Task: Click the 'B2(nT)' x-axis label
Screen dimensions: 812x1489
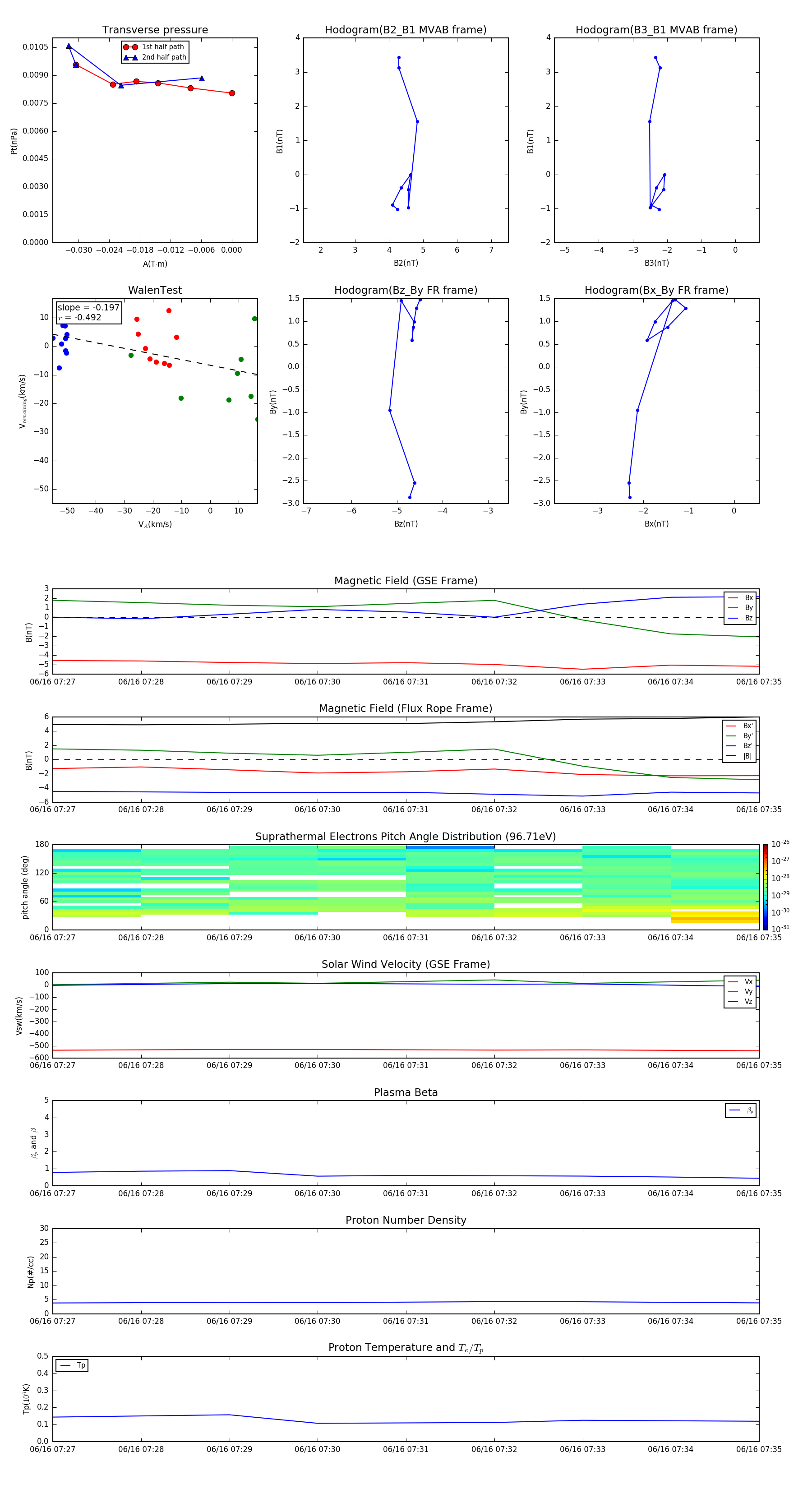Action: (x=406, y=263)
